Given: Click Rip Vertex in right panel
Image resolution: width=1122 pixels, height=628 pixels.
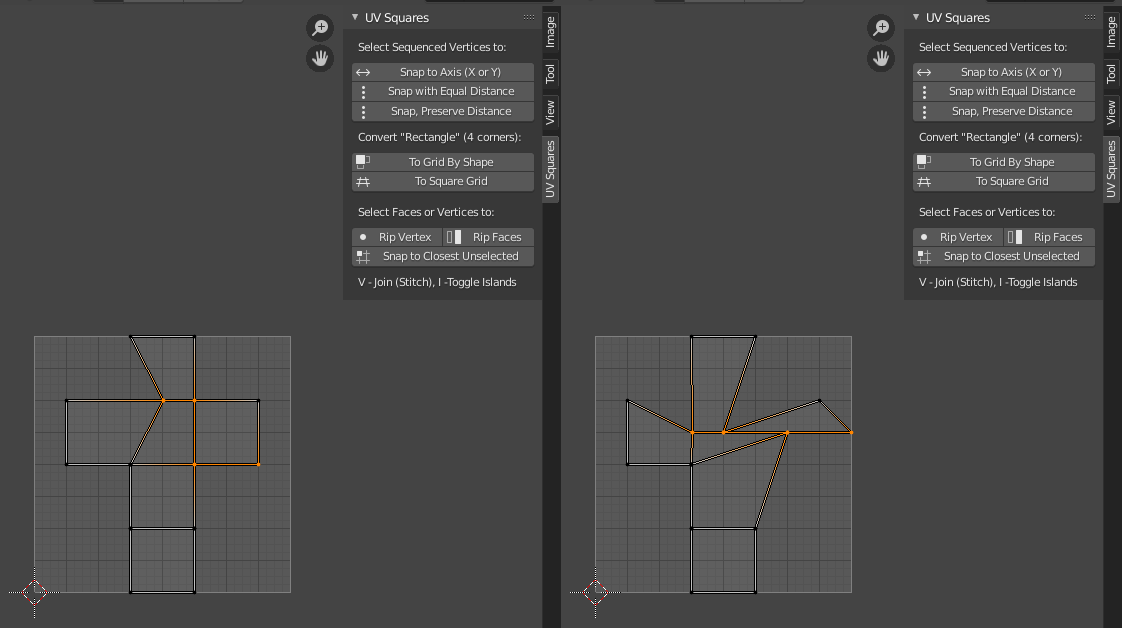Looking at the screenshot, I should 958,237.
